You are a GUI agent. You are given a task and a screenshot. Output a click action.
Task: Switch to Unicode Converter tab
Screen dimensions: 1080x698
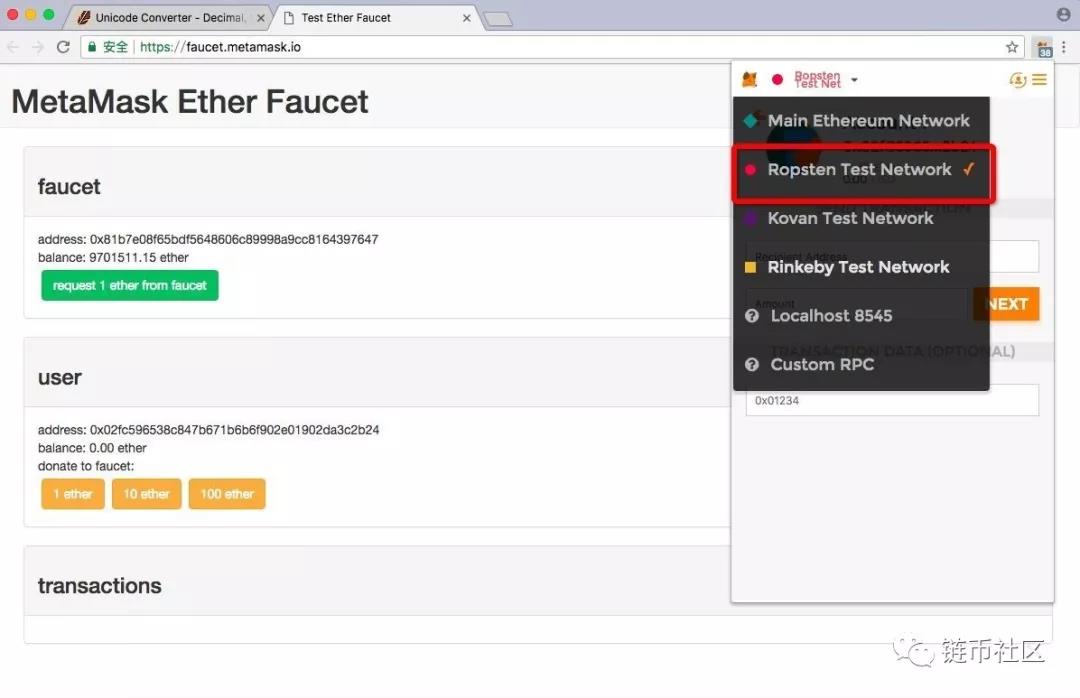165,18
